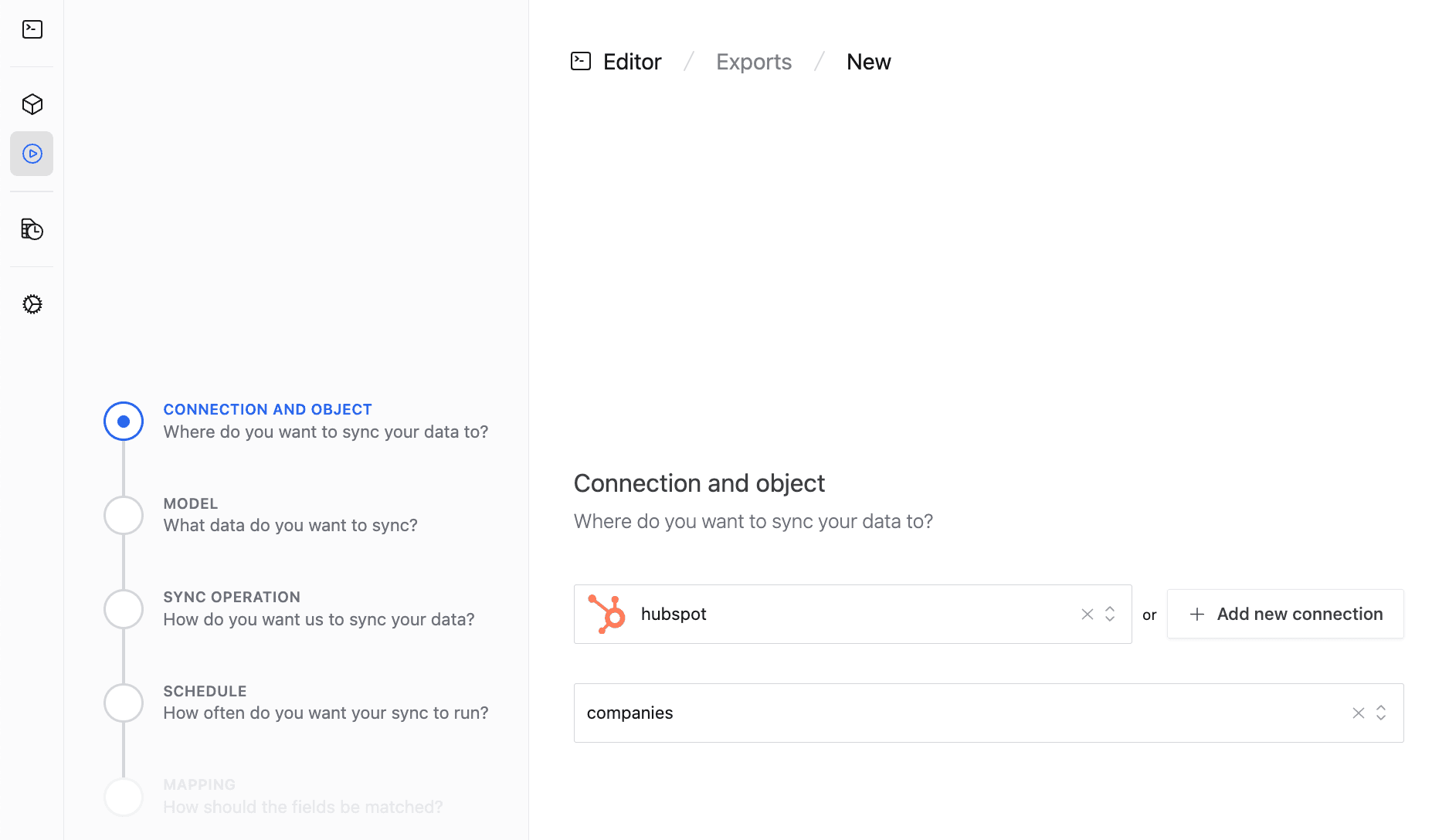Open the companies object dropdown

tap(1382, 713)
